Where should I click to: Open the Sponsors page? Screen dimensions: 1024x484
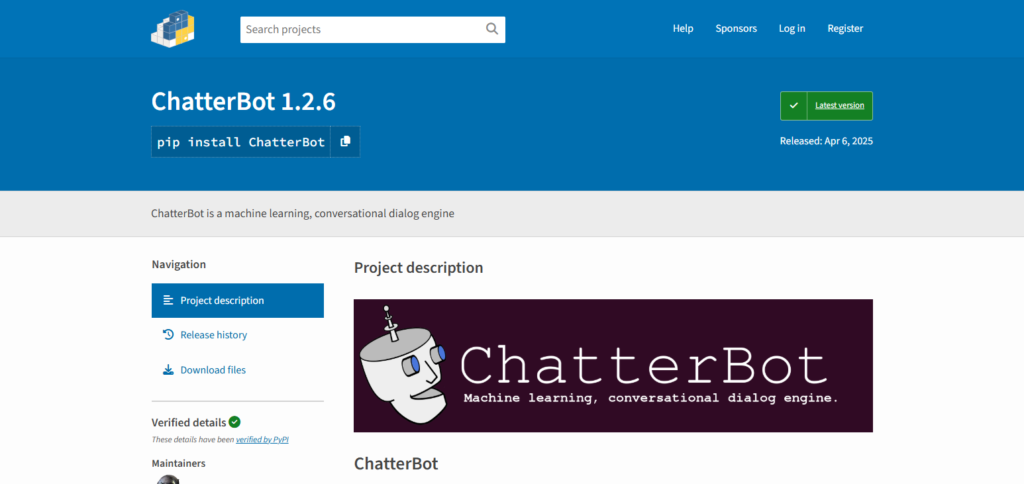(736, 29)
